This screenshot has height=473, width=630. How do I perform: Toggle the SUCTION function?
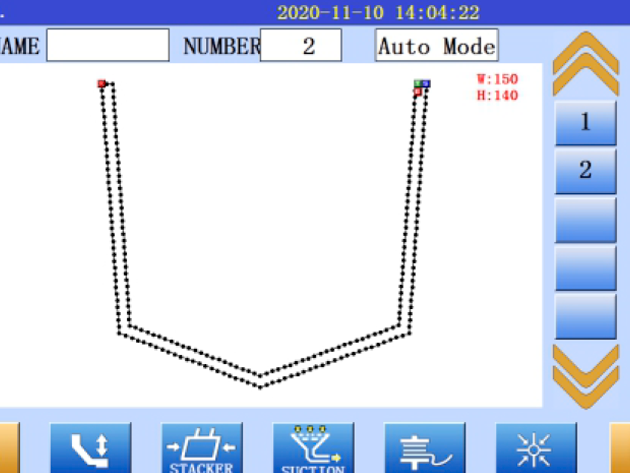[313, 448]
